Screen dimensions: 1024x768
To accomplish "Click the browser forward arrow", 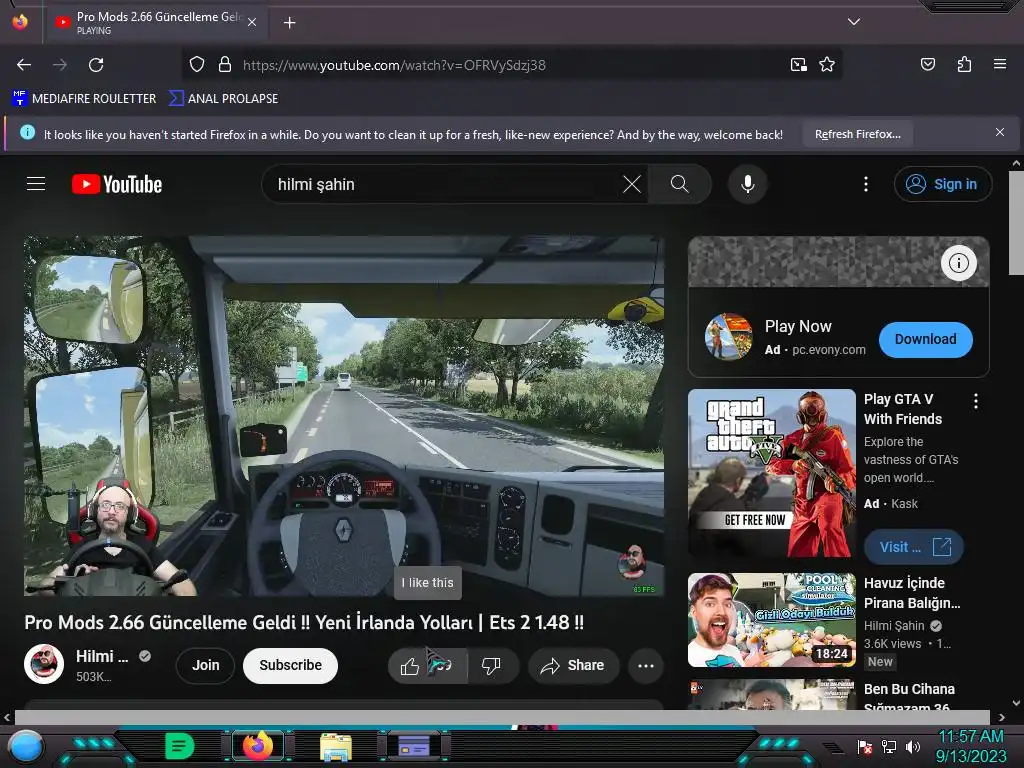I will (60, 65).
